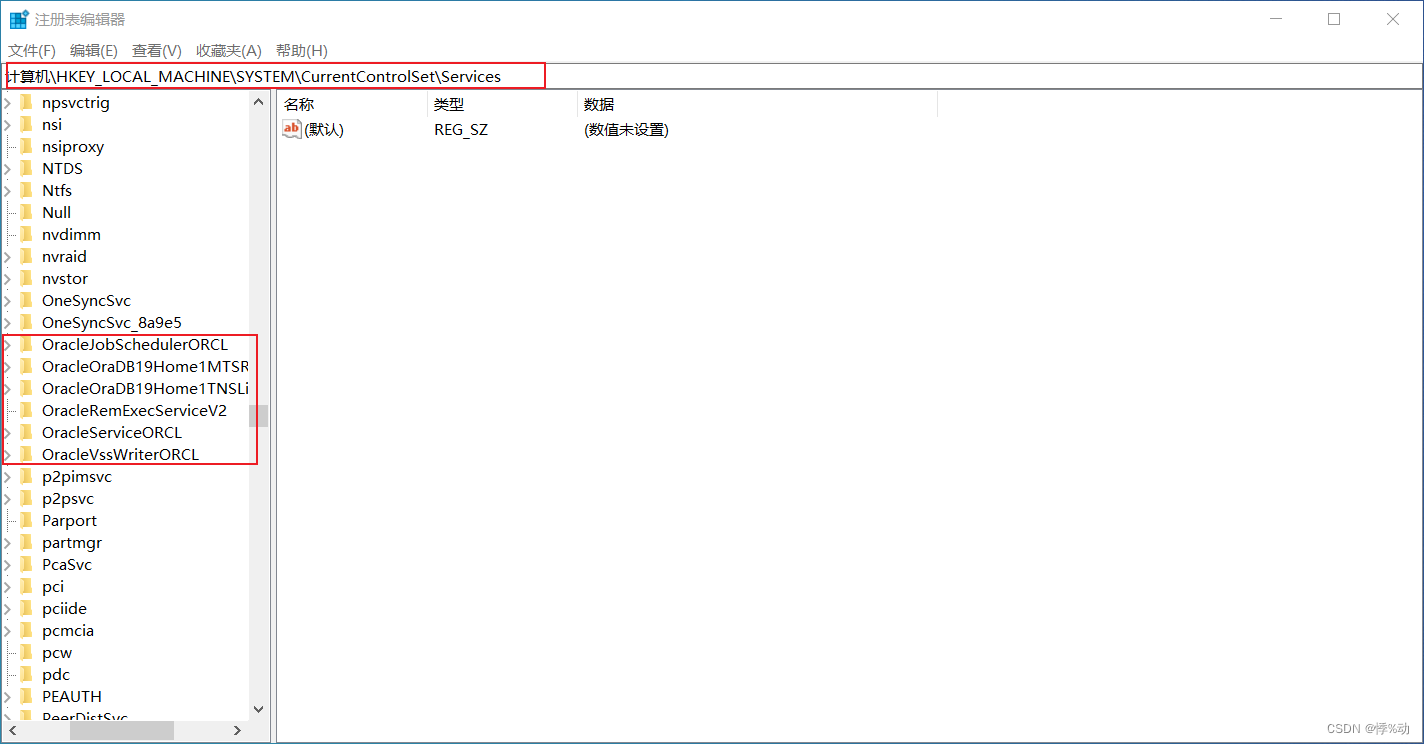This screenshot has width=1424, height=744.
Task: Expand the nsi key
Action: 8,124
